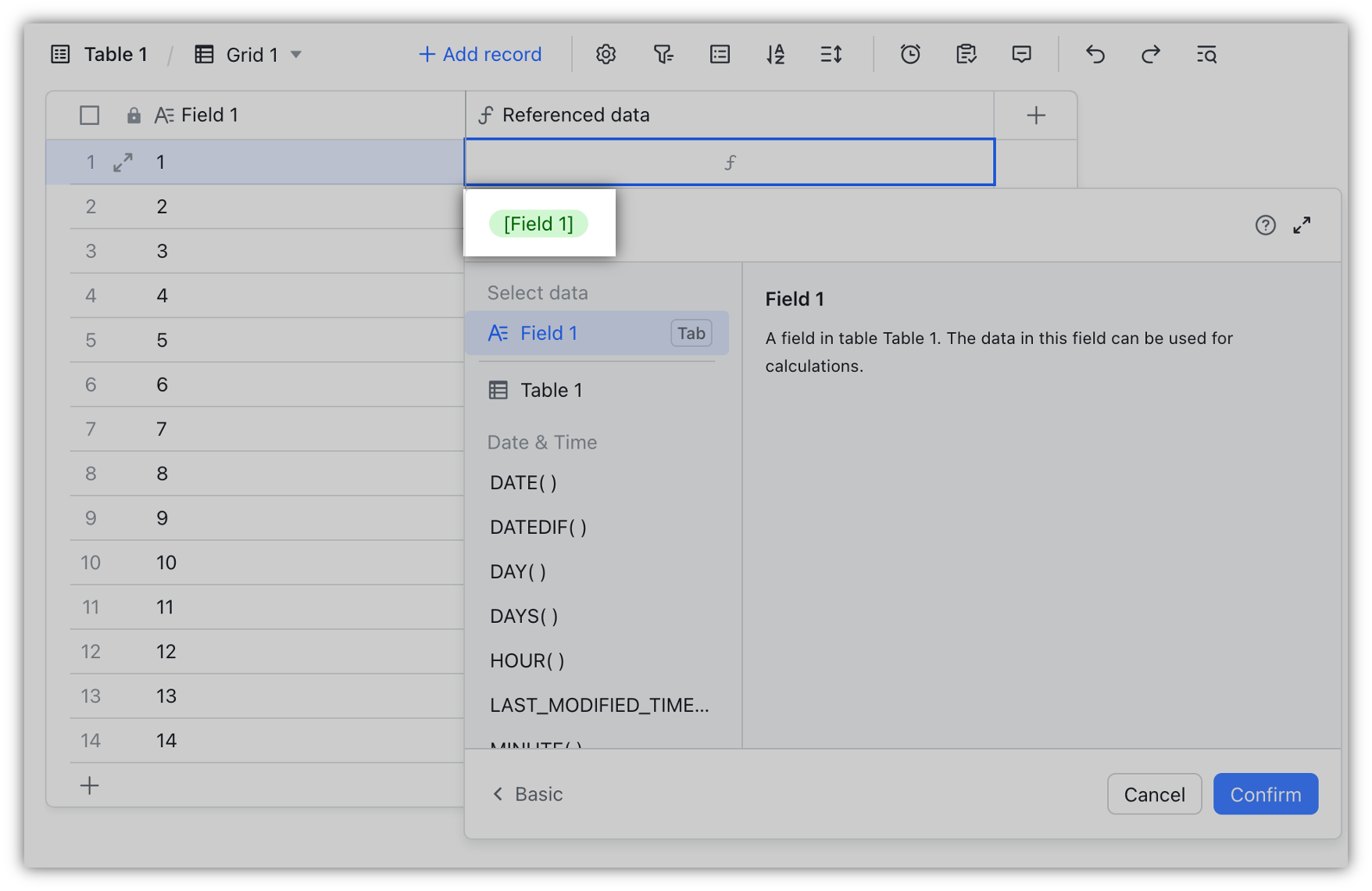Open search with the search icon
1372x891 pixels.
click(x=1206, y=54)
